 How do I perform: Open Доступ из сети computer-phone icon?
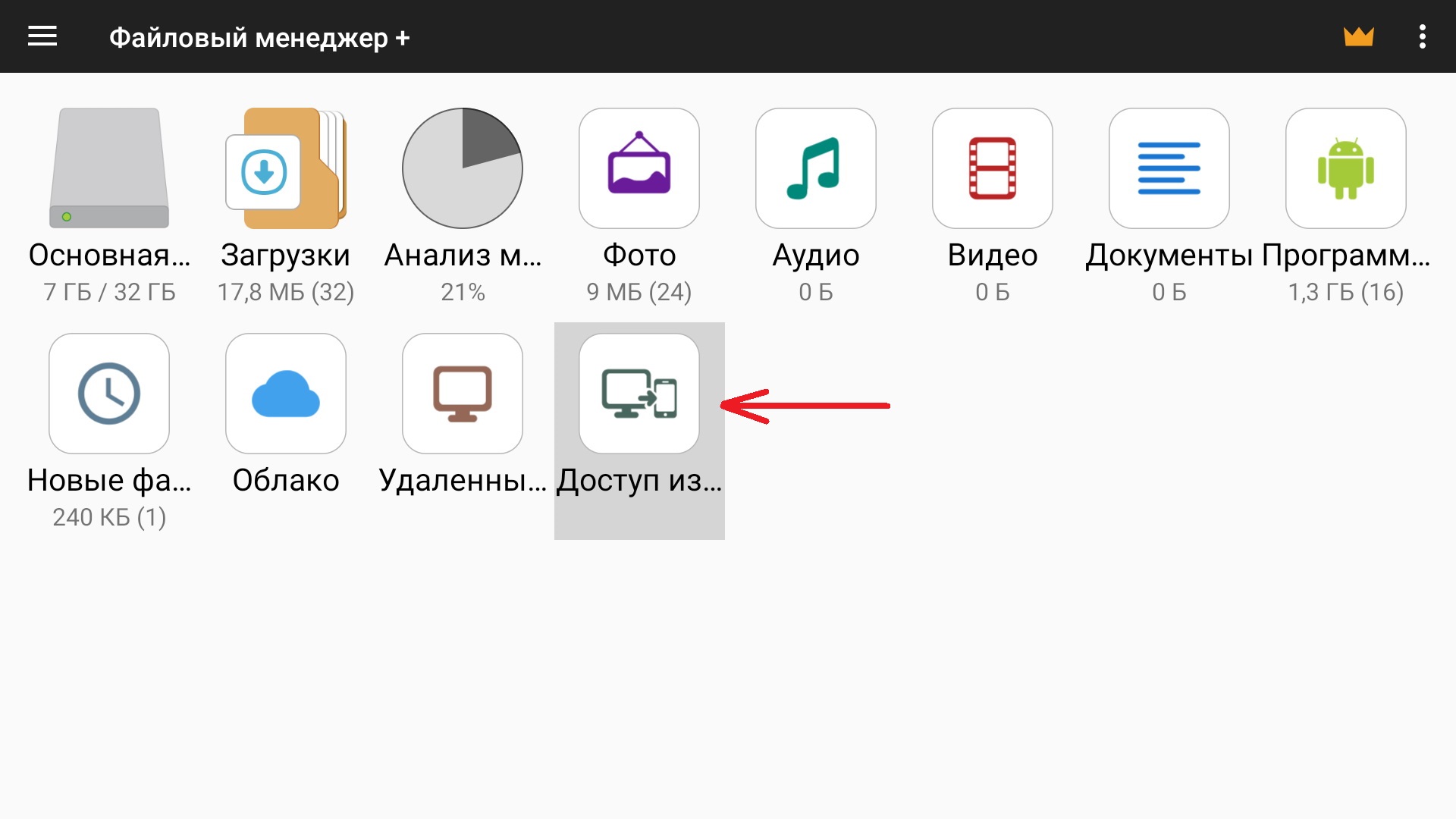pyautogui.click(x=639, y=393)
